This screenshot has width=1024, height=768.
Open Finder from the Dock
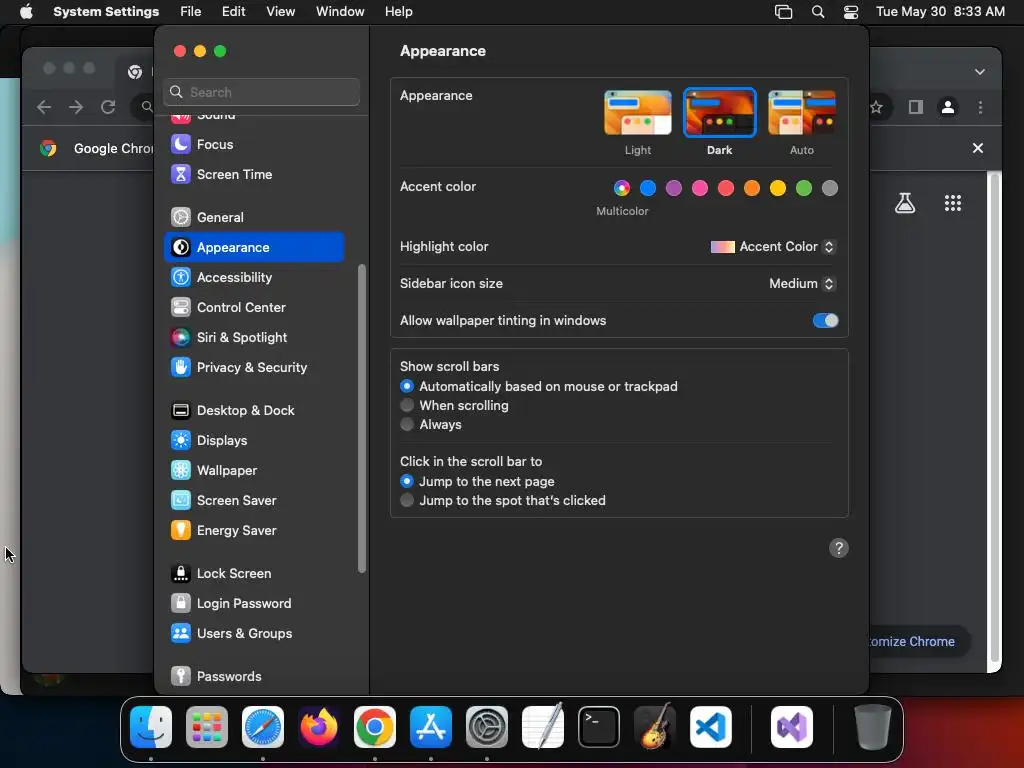151,727
